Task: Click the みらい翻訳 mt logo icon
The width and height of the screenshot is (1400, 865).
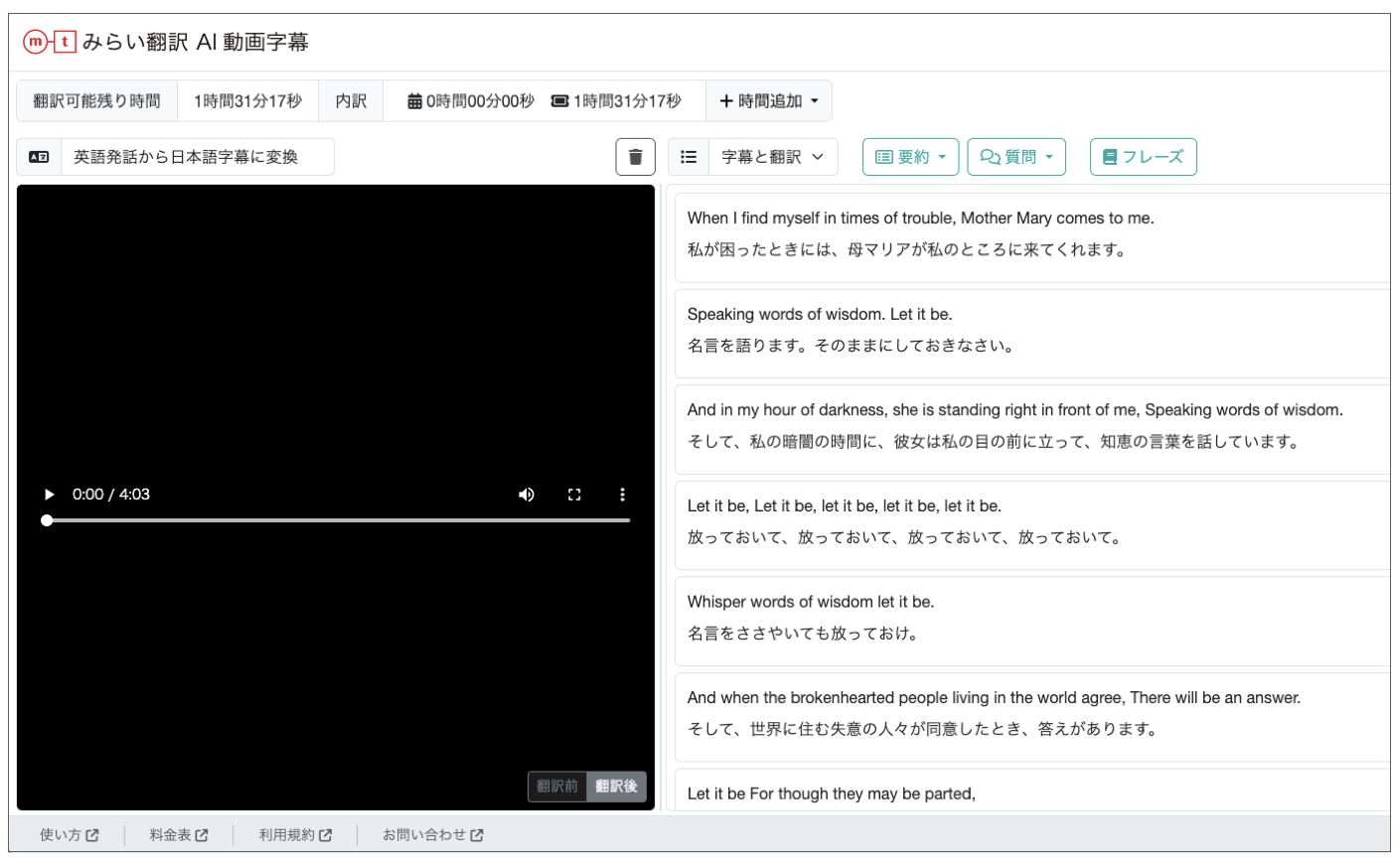Action: pos(50,42)
